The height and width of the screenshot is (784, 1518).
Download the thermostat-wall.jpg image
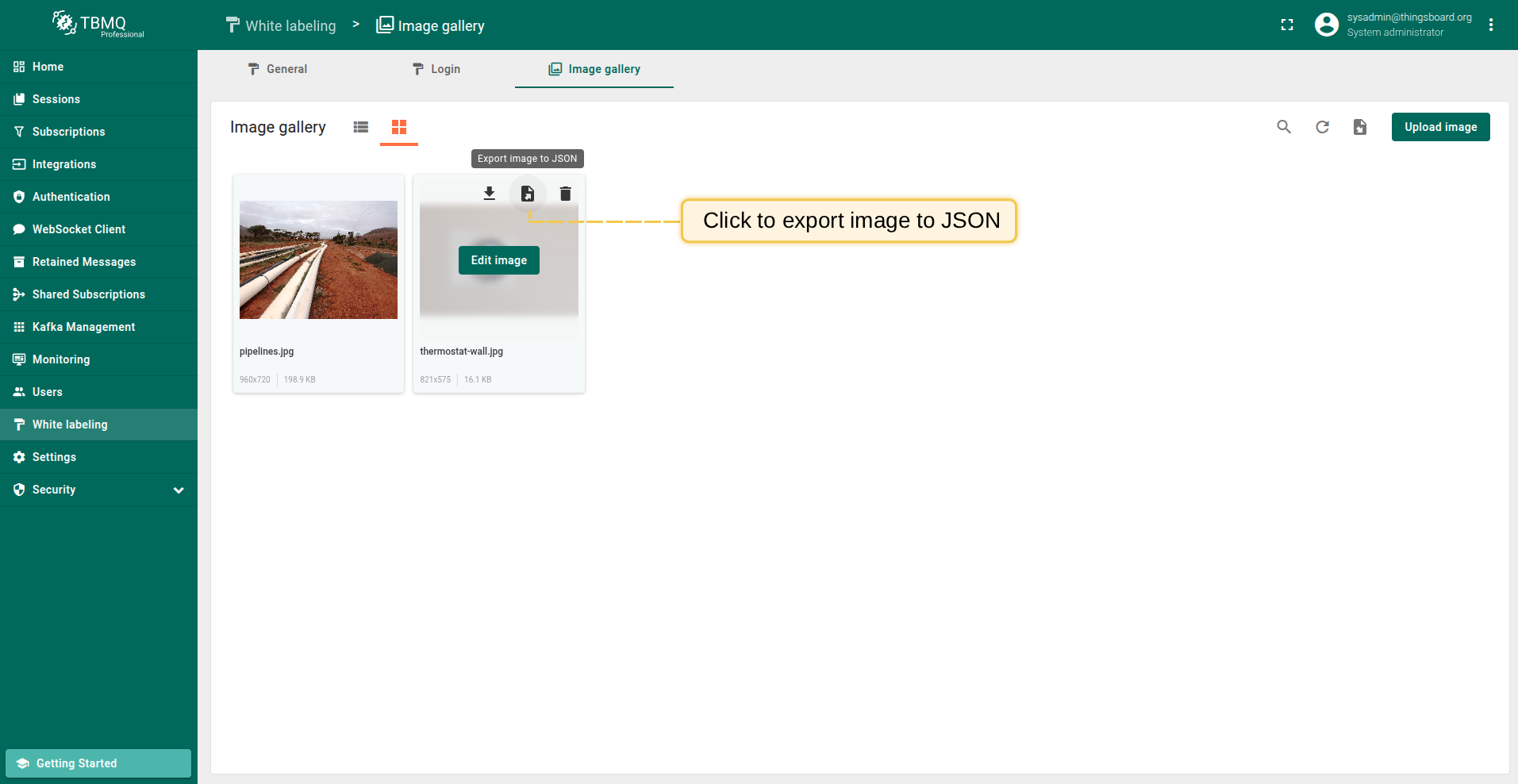pyautogui.click(x=490, y=194)
